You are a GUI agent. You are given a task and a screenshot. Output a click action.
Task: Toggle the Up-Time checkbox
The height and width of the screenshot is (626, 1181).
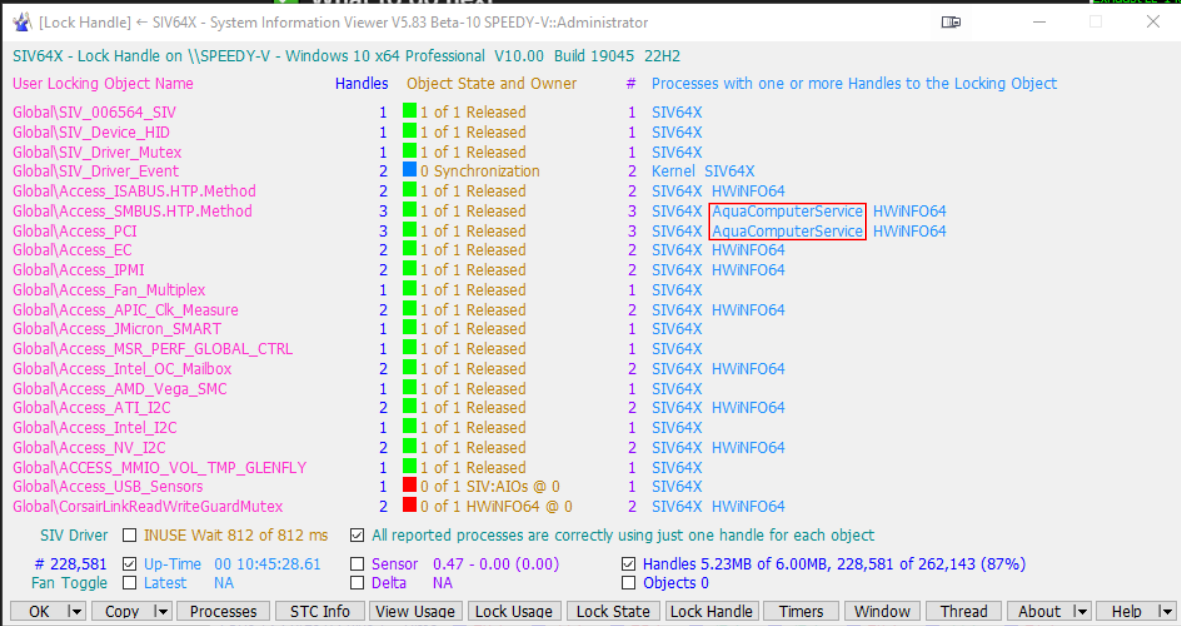[x=130, y=563]
